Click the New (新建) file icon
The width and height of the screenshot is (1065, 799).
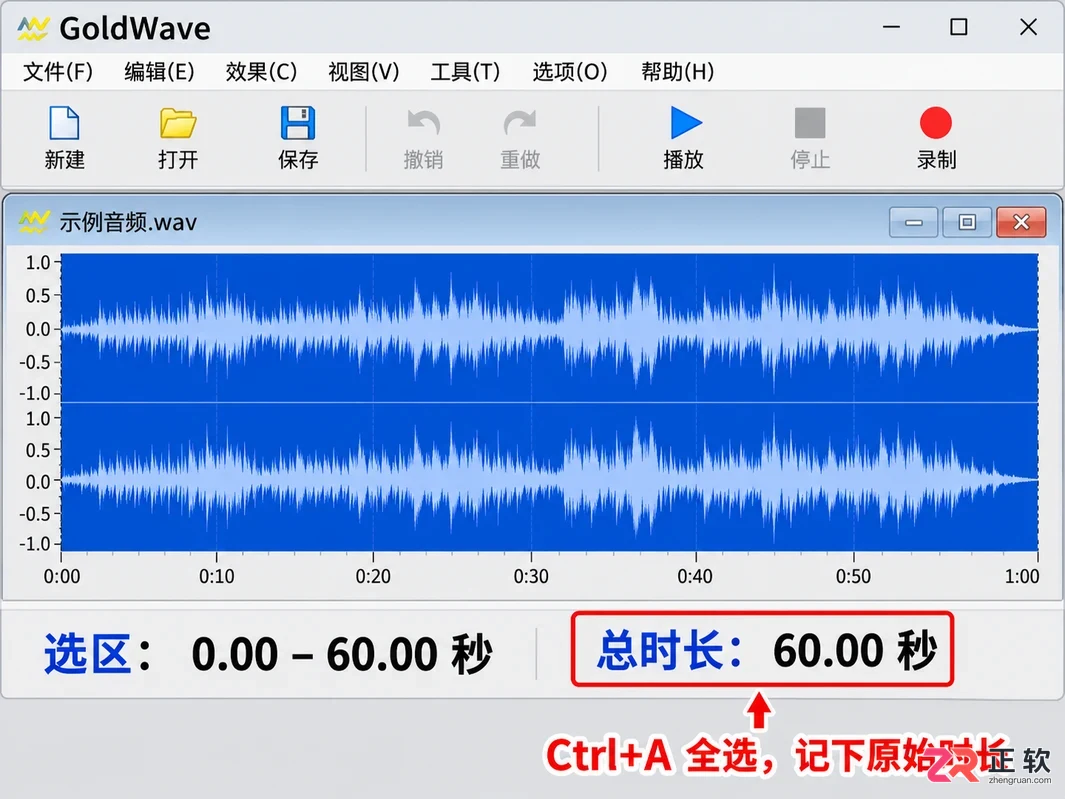coord(65,124)
